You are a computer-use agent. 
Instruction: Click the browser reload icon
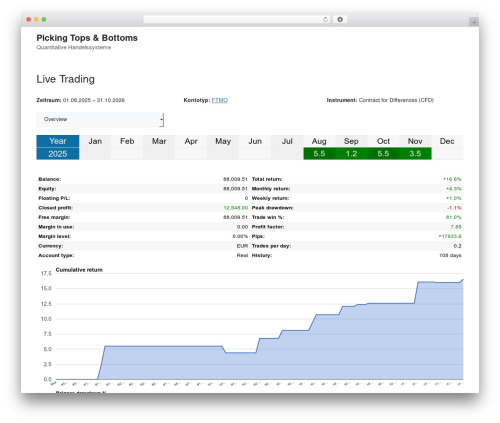coord(325,19)
